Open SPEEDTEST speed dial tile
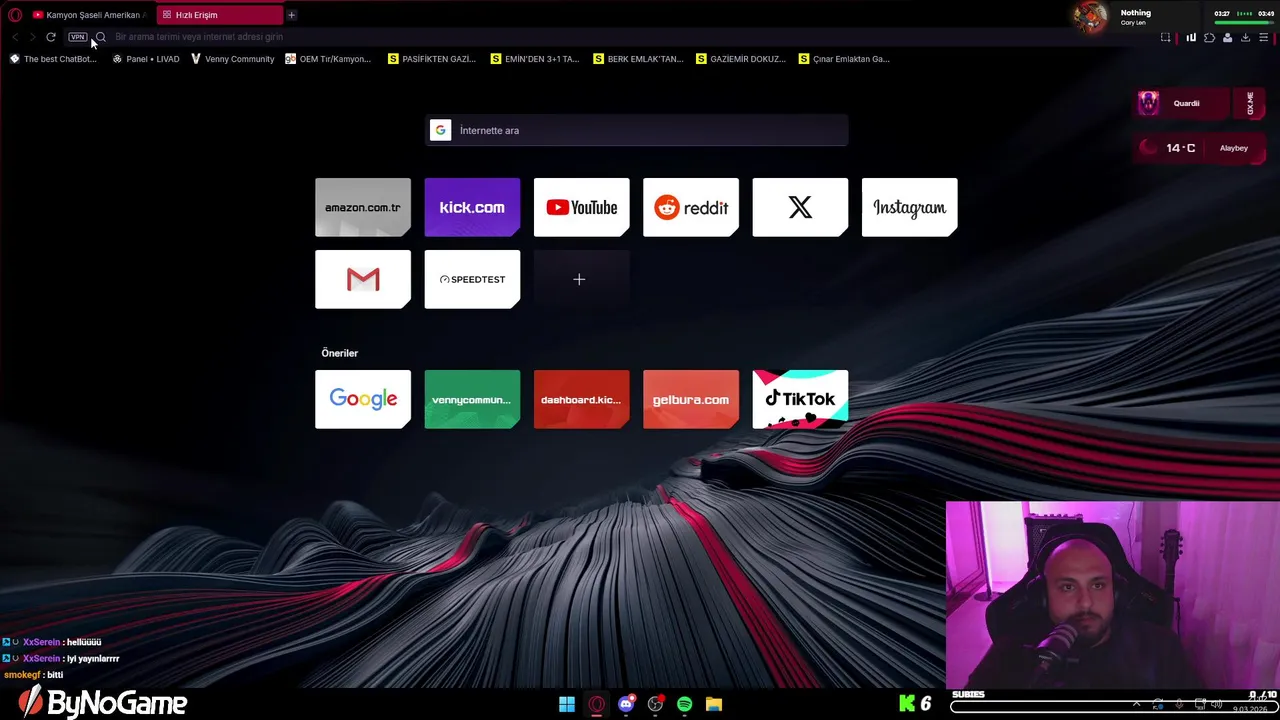Screen dimensions: 1280x720 tap(472, 279)
